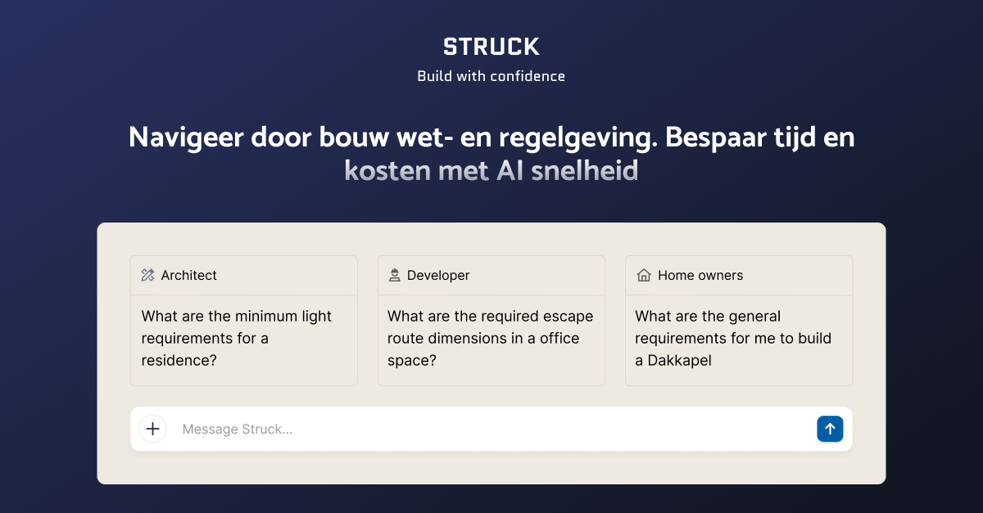Select the Architect category header

pyautogui.click(x=244, y=275)
